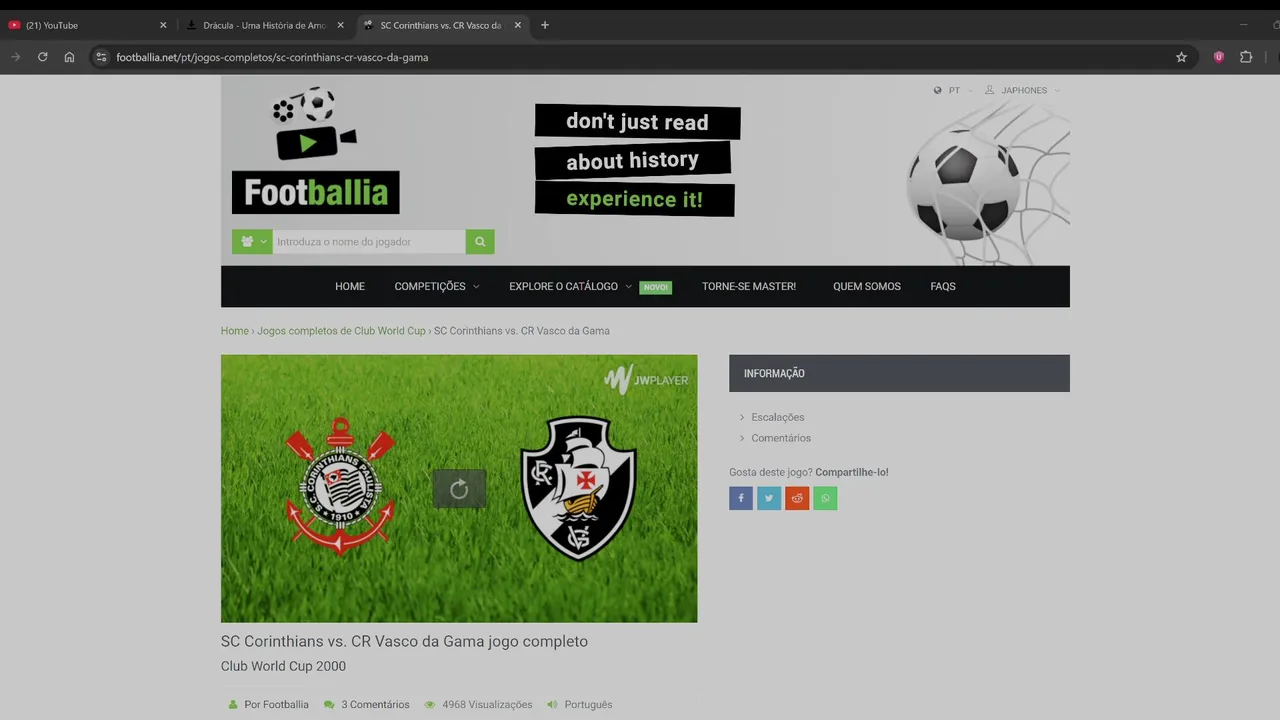Expand the EXPLORE O CATÁLOGO menu
Image resolution: width=1280 pixels, height=720 pixels.
coord(570,286)
